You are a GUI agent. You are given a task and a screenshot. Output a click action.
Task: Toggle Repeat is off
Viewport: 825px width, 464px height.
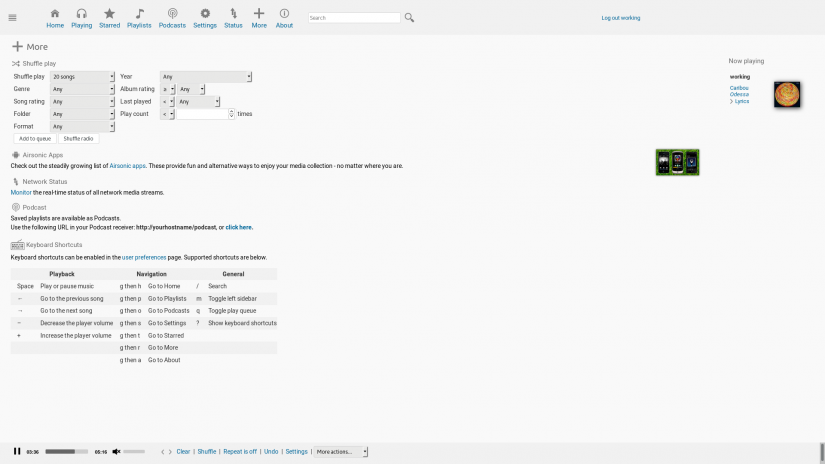click(x=240, y=451)
